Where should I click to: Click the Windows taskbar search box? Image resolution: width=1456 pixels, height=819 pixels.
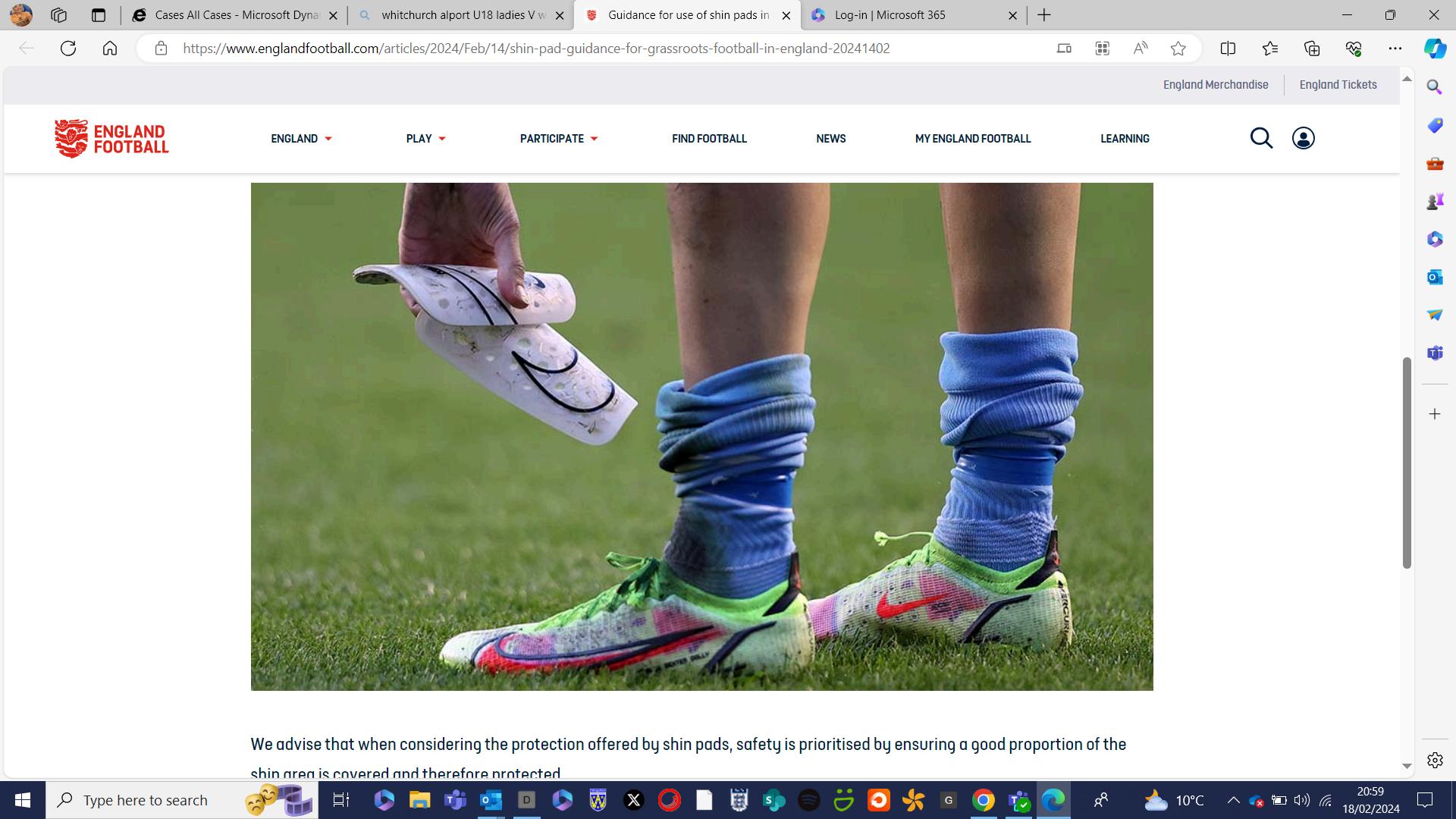[146, 800]
